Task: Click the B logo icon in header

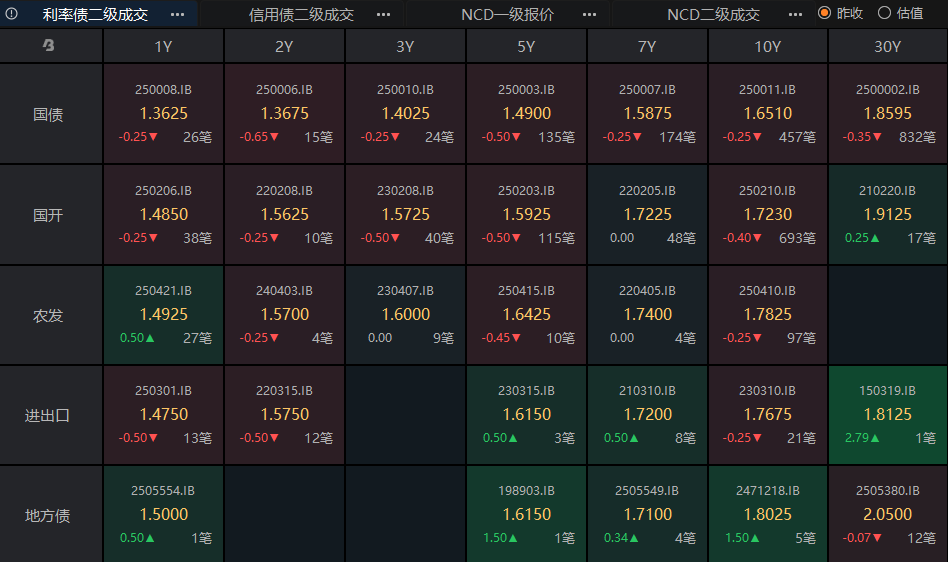Action: click(49, 45)
